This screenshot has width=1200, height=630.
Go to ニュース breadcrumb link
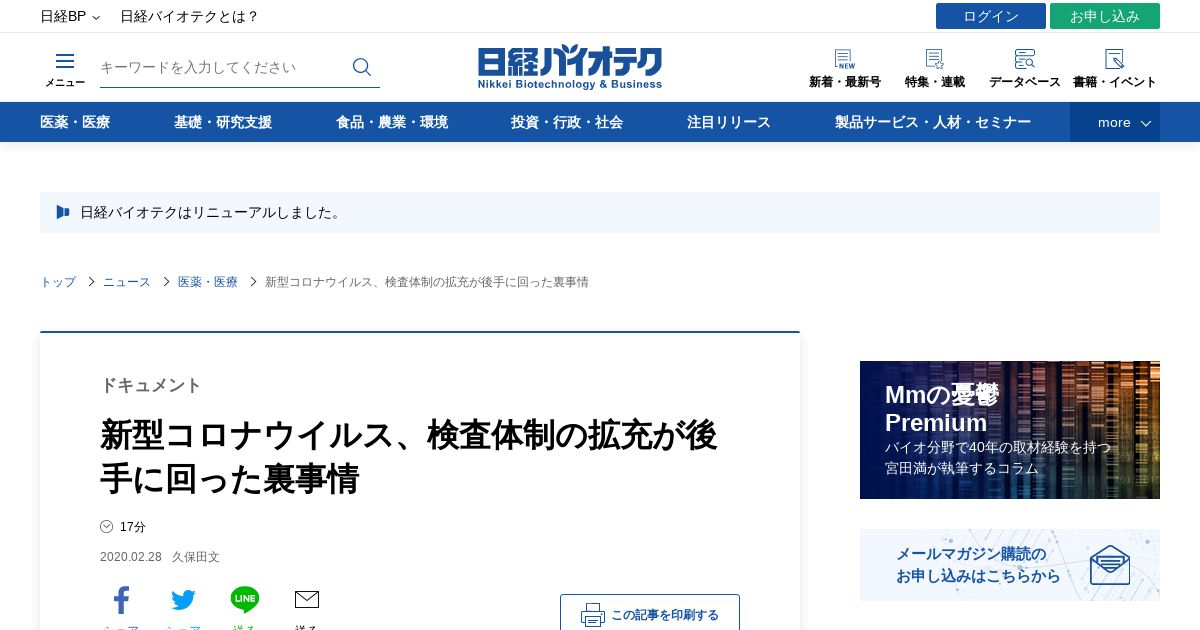click(x=127, y=282)
